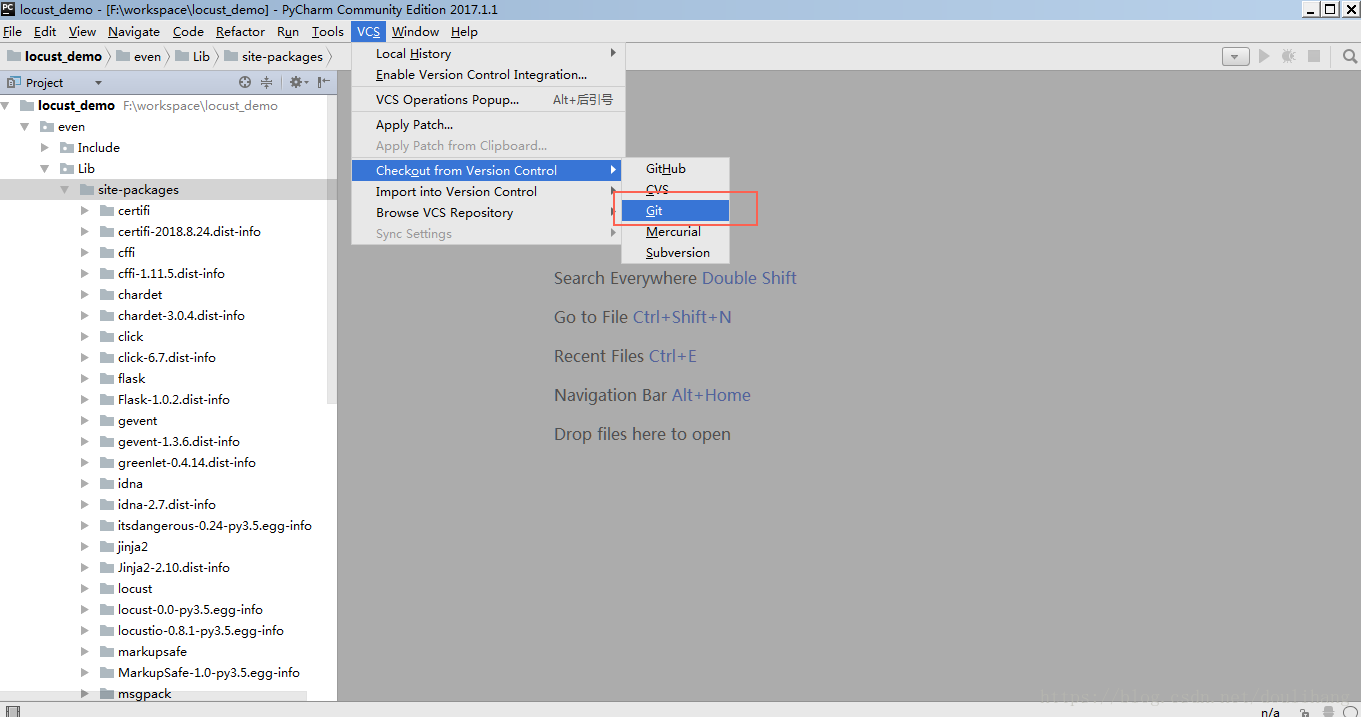Expand the greenlet-0.4.14.dist-info arrow
The height and width of the screenshot is (717, 1361).
click(85, 462)
